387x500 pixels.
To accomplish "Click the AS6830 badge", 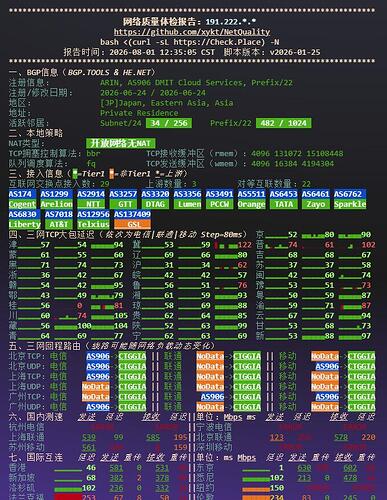I will click(x=24, y=214).
